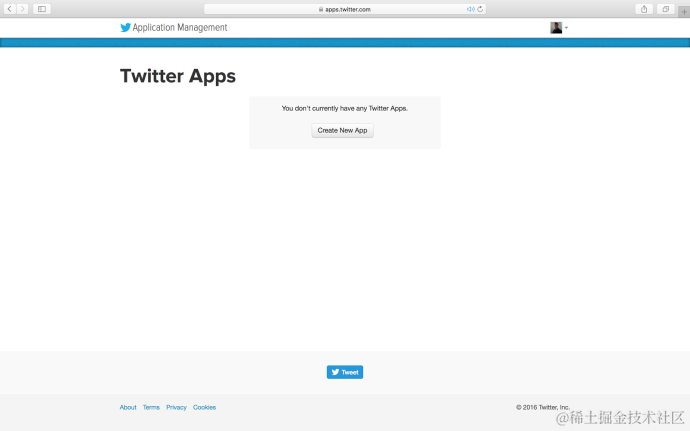The image size is (690, 431).
Task: Open a new tab with the plus button
Action: click(x=684, y=12)
